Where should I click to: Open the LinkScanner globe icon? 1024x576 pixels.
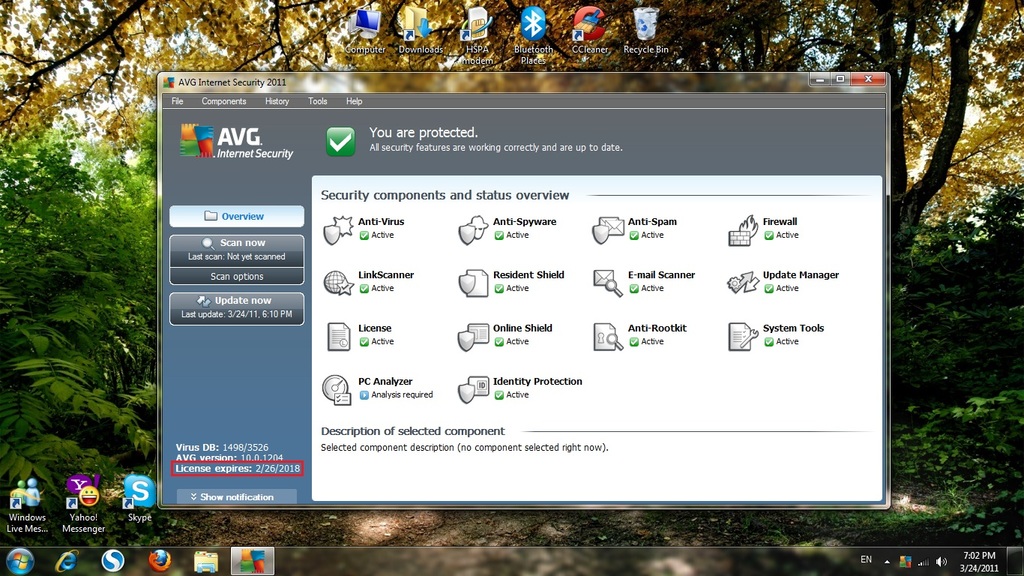click(338, 283)
